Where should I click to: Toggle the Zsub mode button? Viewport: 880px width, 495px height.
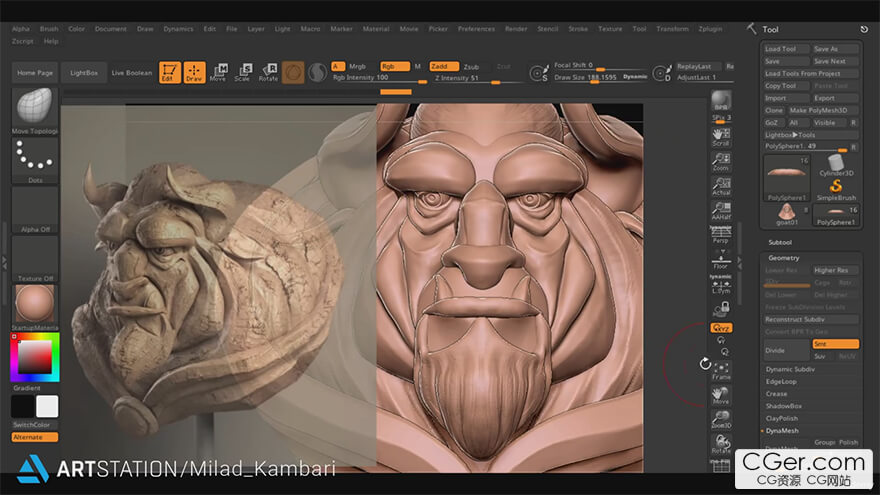pos(471,66)
